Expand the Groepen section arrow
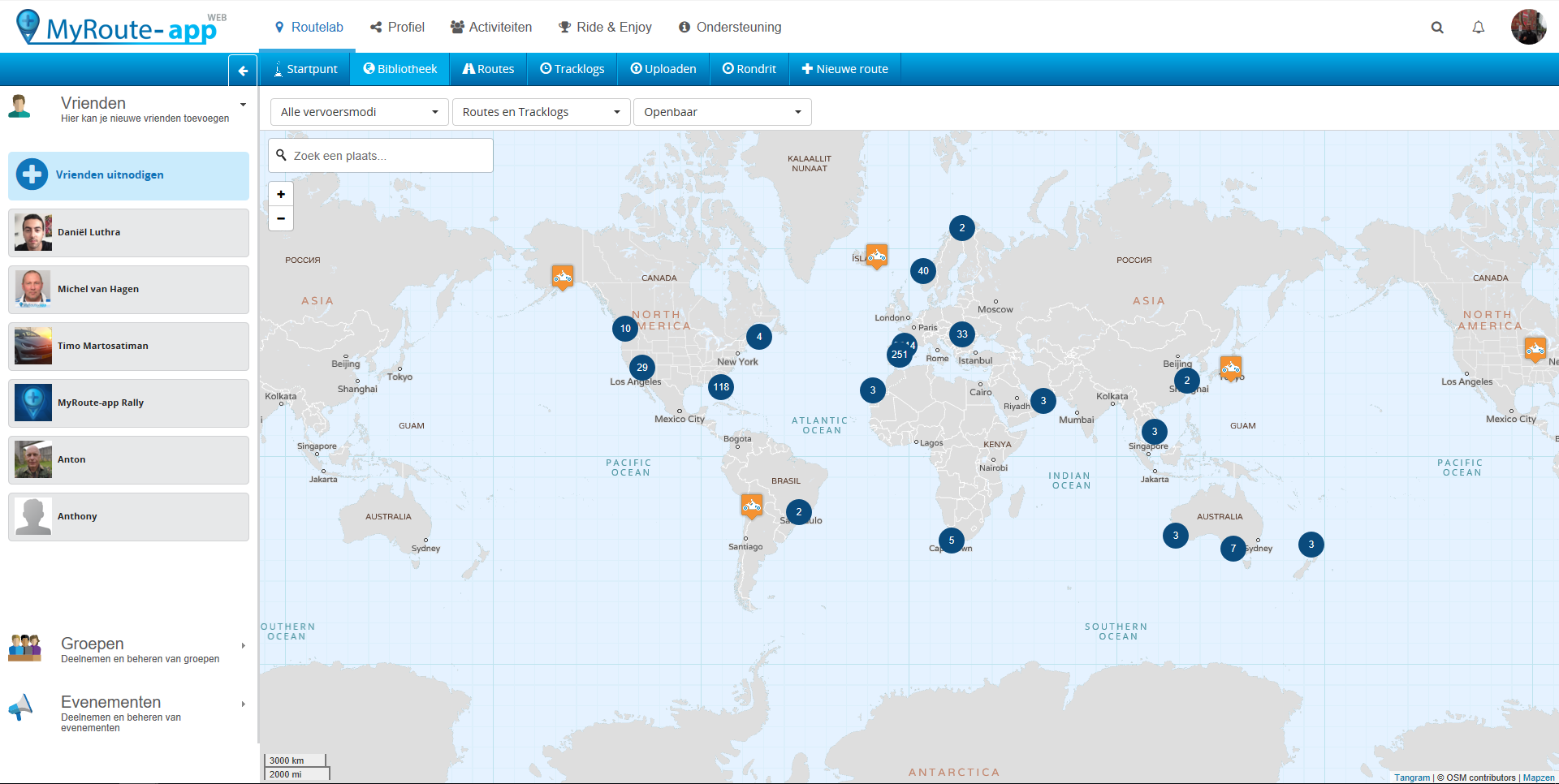Viewport: 1559px width, 784px height. click(x=243, y=646)
